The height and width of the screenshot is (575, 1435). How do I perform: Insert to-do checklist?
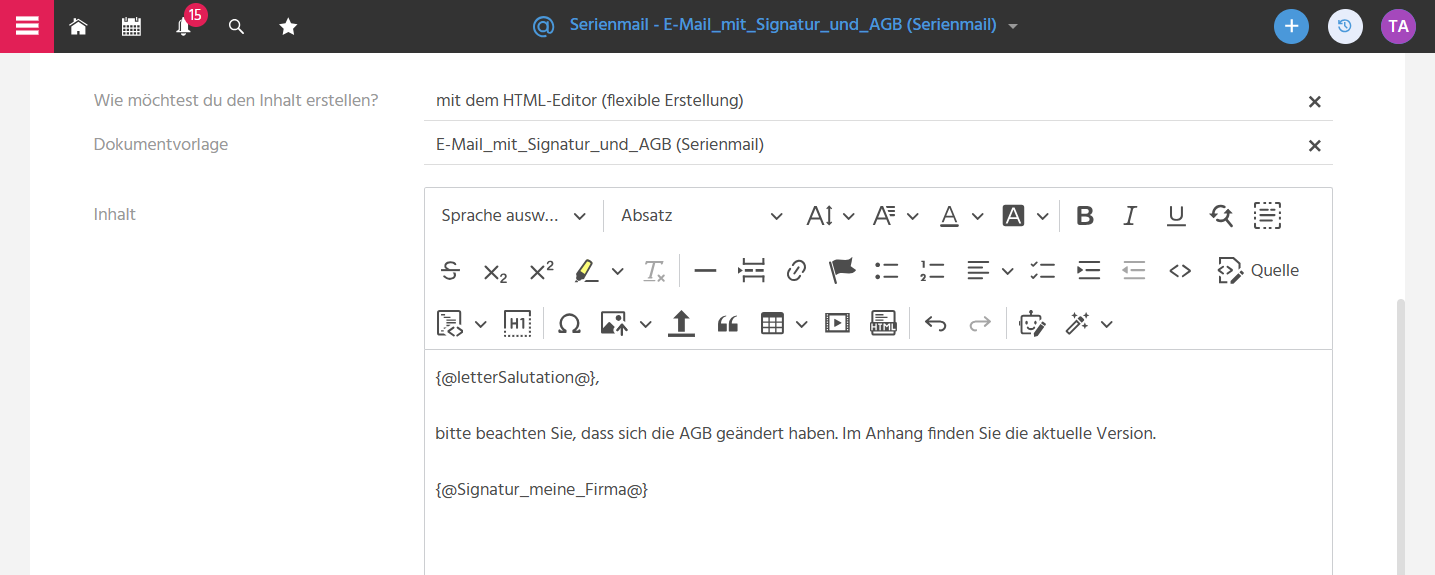coord(1043,270)
